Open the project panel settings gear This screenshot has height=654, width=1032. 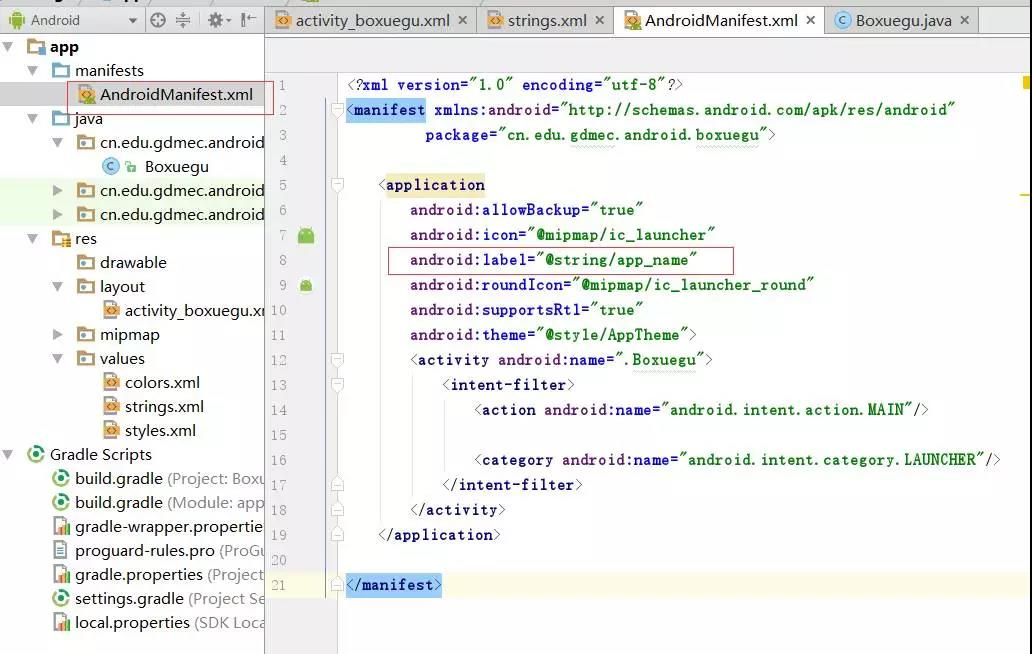point(219,20)
